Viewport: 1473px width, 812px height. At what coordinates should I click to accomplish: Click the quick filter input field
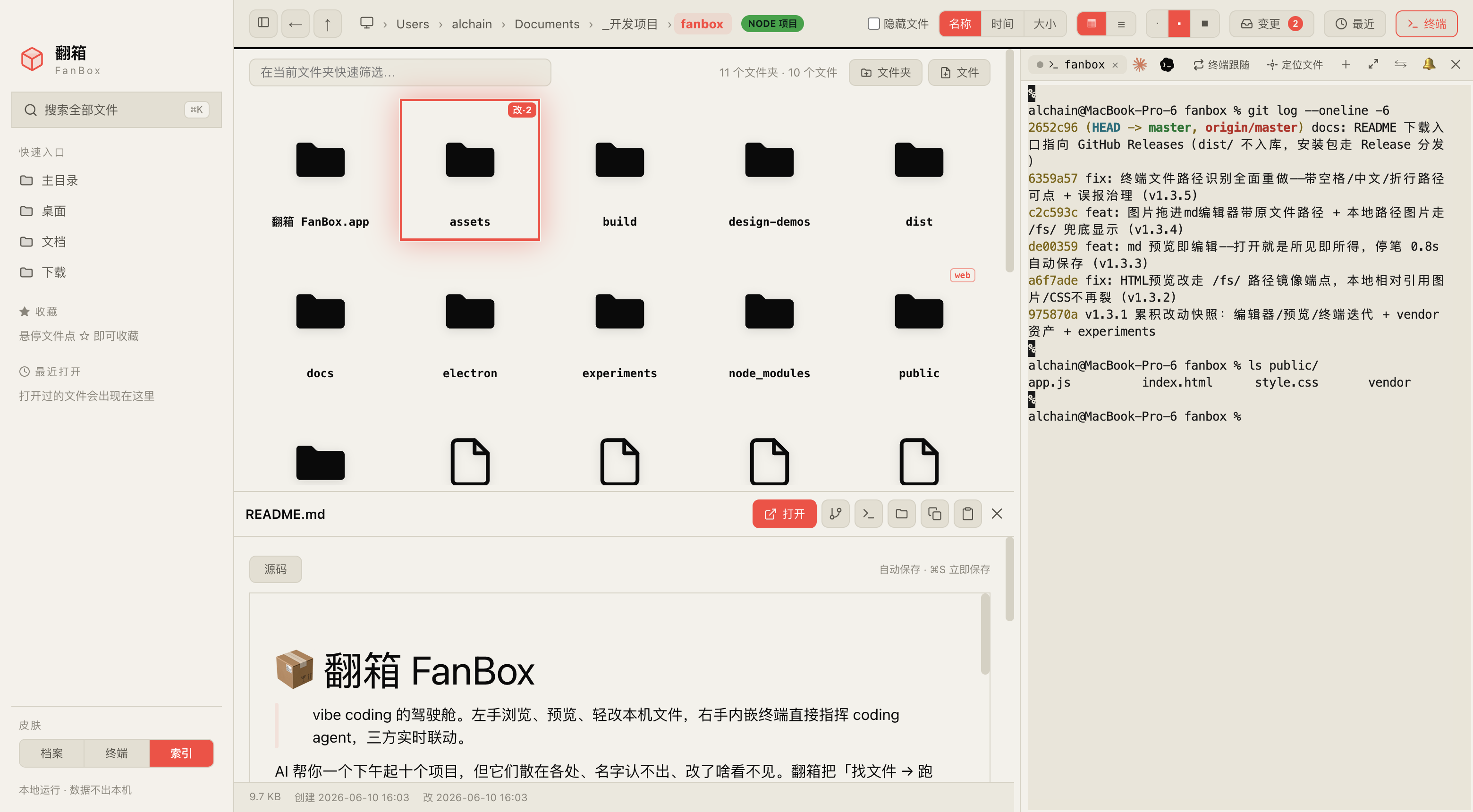point(400,72)
